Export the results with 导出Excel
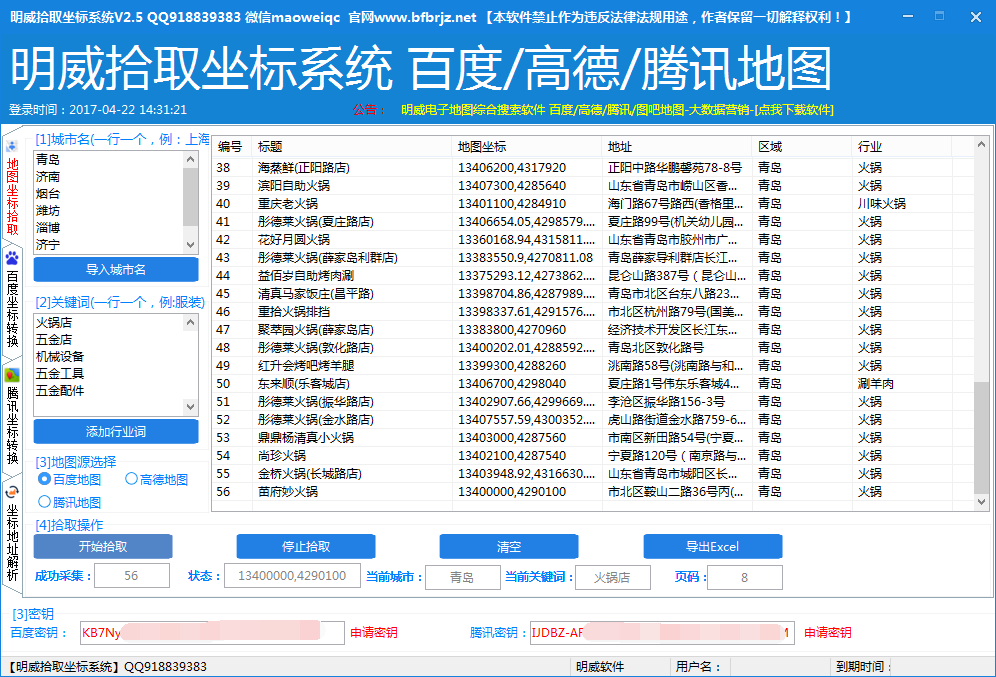This screenshot has width=996, height=677. [x=712, y=547]
